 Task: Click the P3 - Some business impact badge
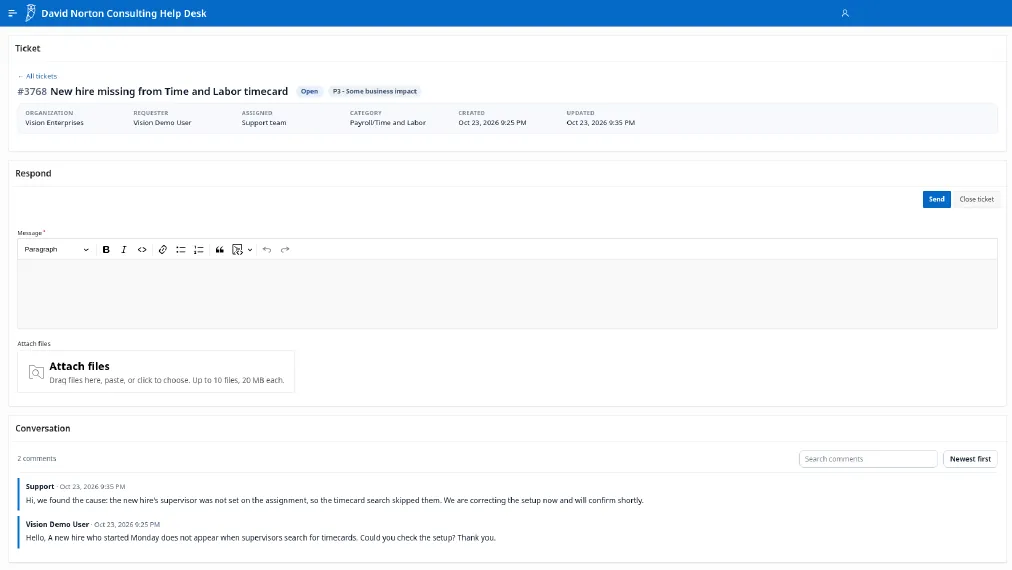[375, 92]
